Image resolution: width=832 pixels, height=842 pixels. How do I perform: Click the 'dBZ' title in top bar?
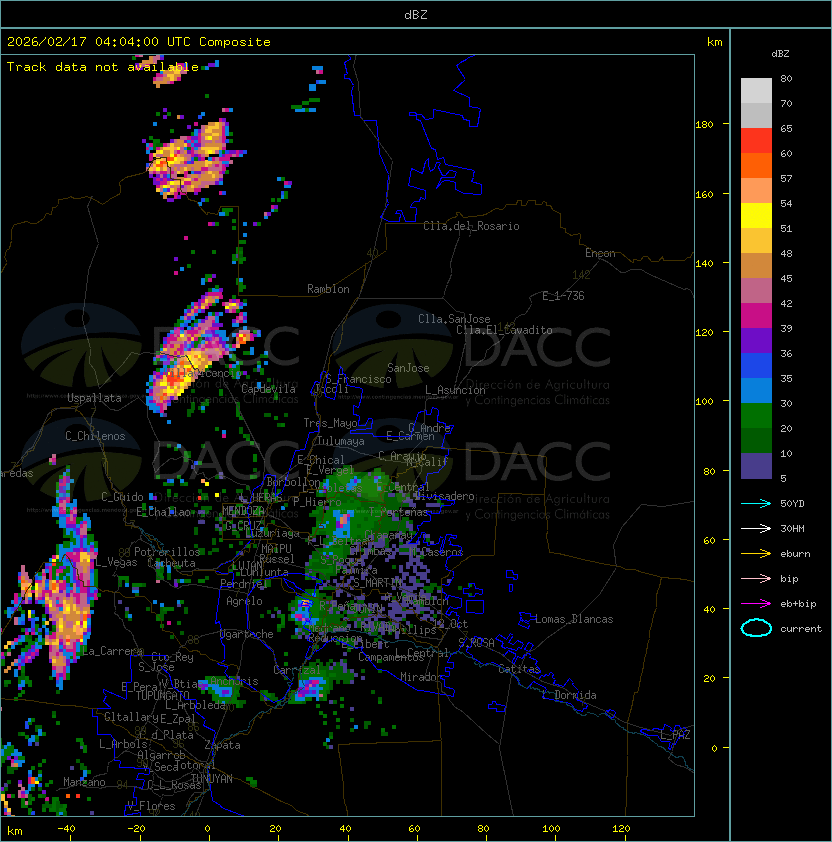click(416, 14)
